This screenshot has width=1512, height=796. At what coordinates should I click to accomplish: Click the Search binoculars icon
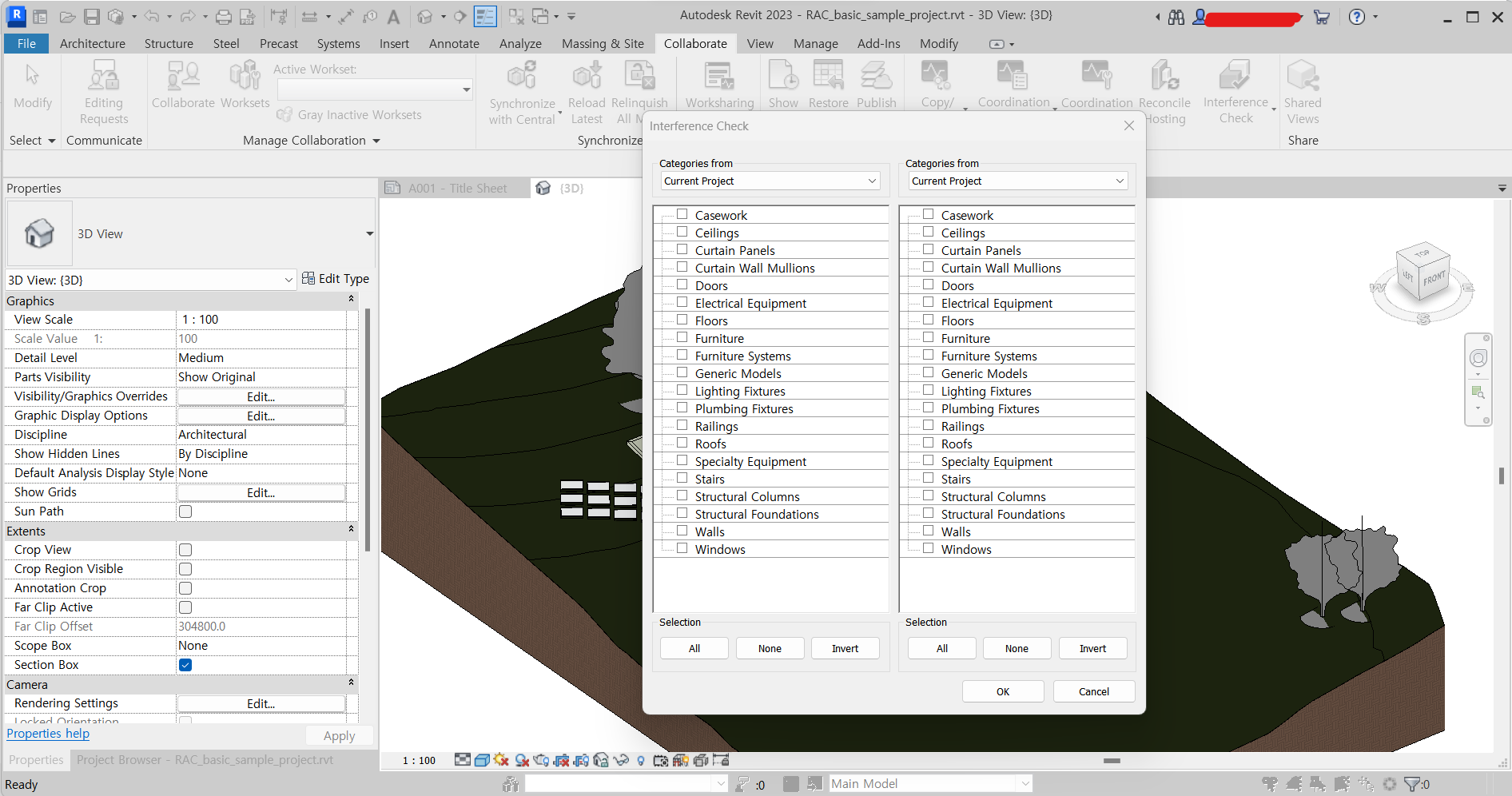coord(1176,17)
